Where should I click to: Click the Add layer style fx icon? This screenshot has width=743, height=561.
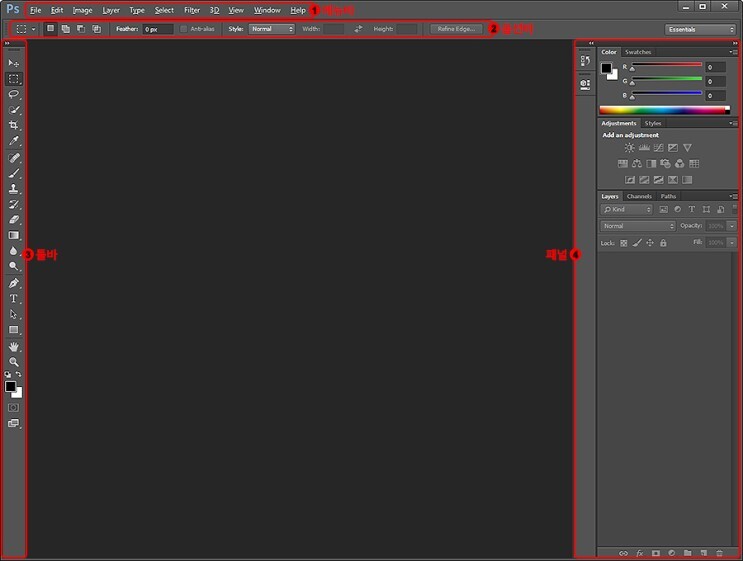tap(639, 553)
